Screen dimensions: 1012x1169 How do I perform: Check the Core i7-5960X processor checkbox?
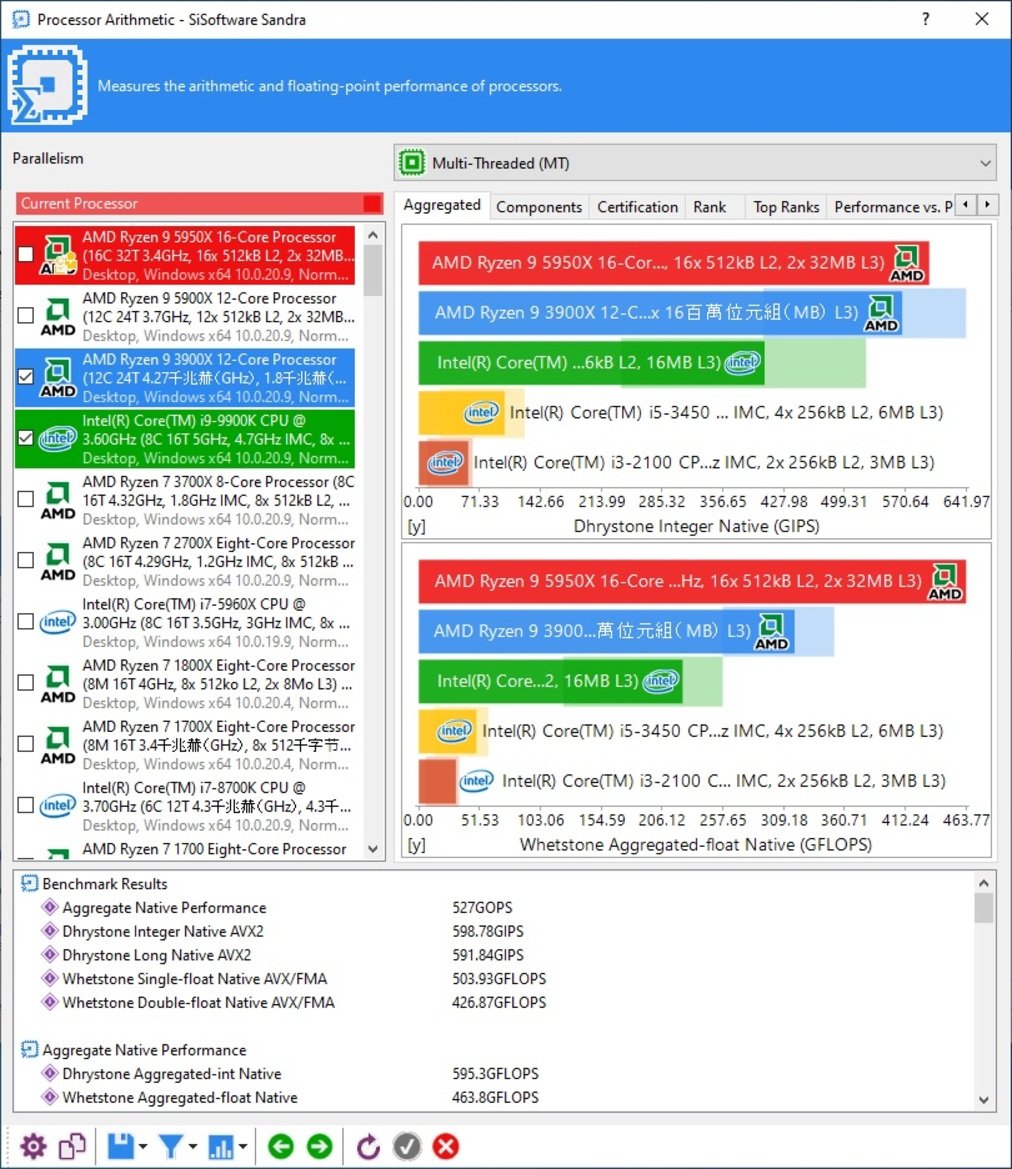pyautogui.click(x=26, y=622)
